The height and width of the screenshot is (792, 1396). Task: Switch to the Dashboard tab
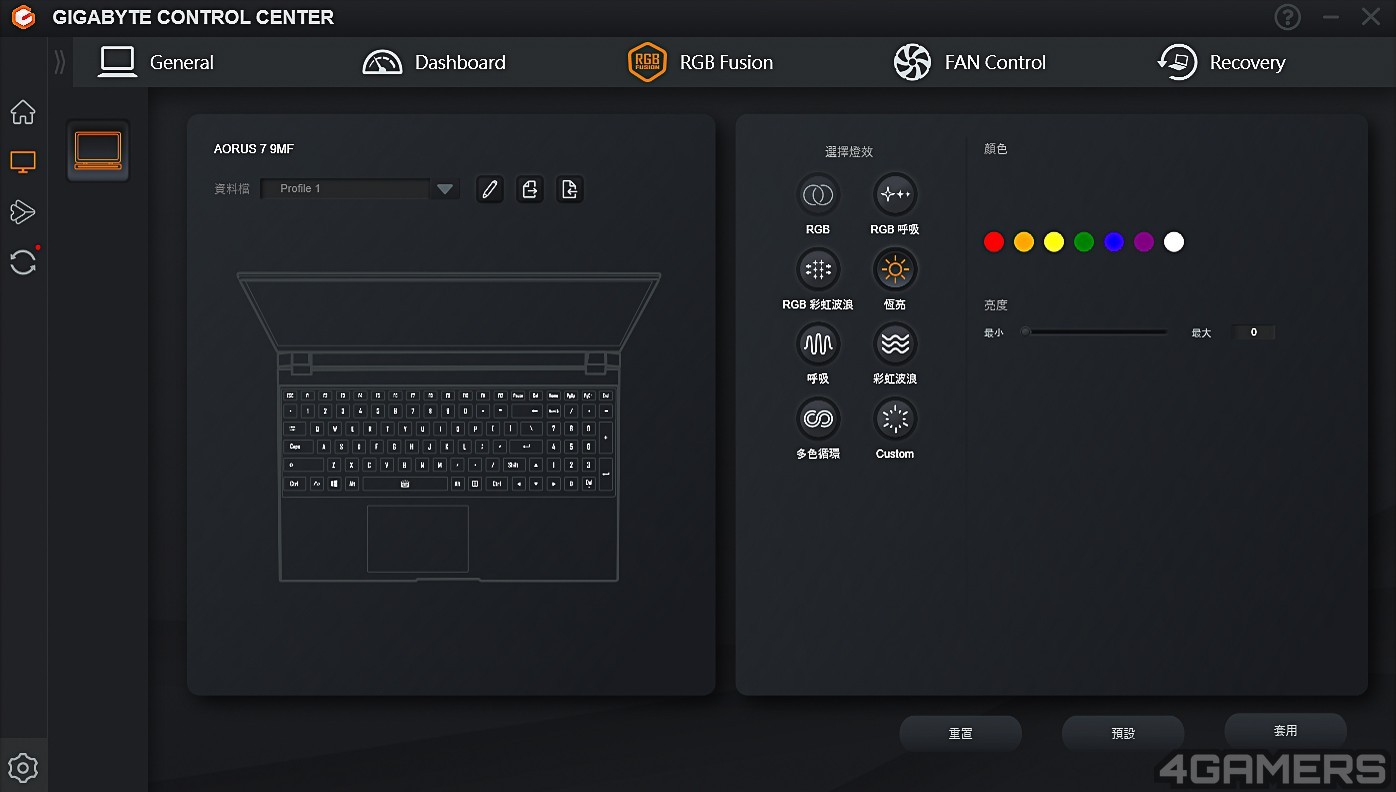click(x=434, y=62)
